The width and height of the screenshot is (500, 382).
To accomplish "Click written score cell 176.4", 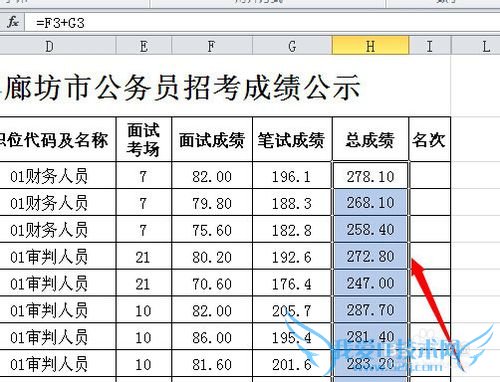I will tap(292, 283).
